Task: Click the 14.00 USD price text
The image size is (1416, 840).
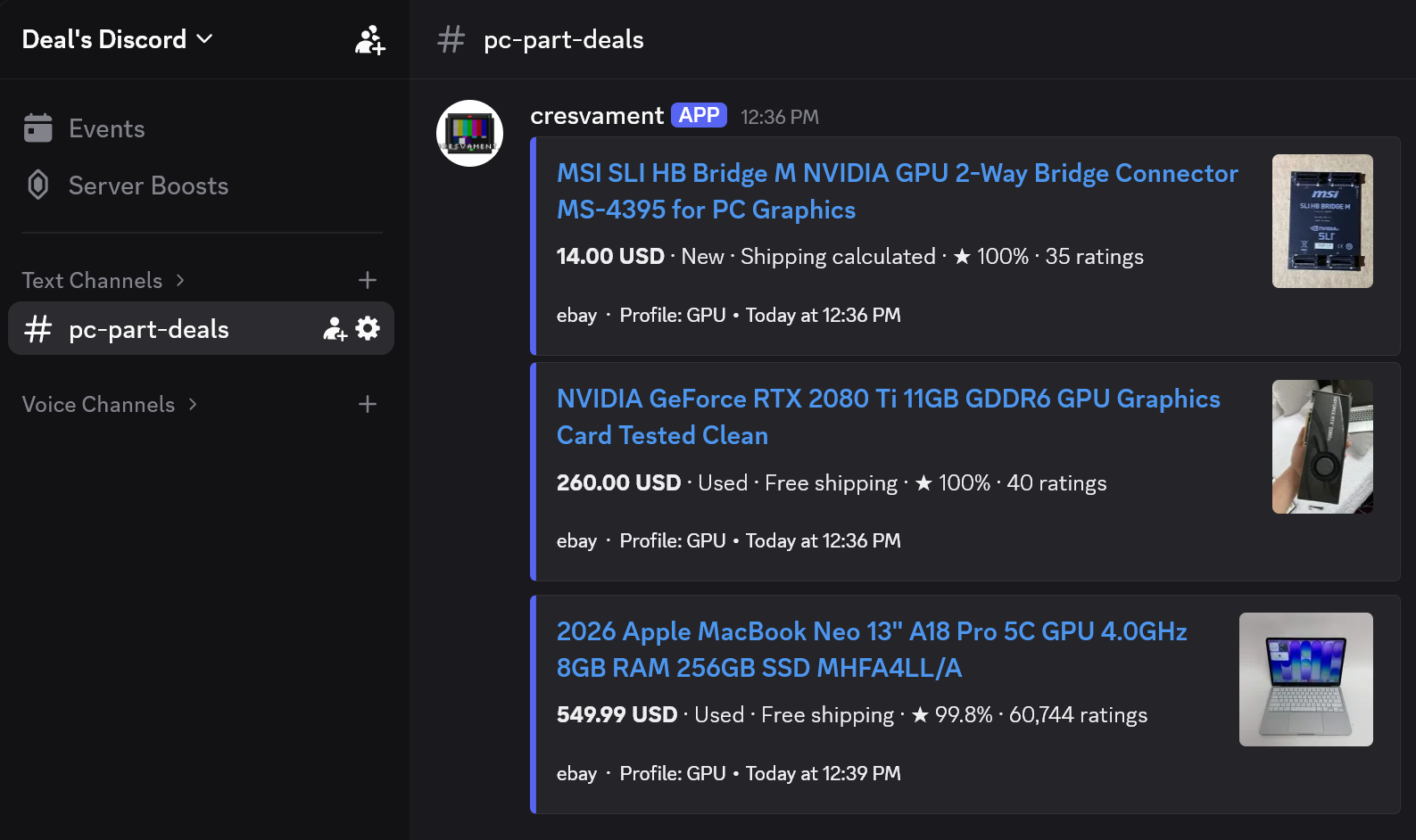Action: pyautogui.click(x=610, y=257)
